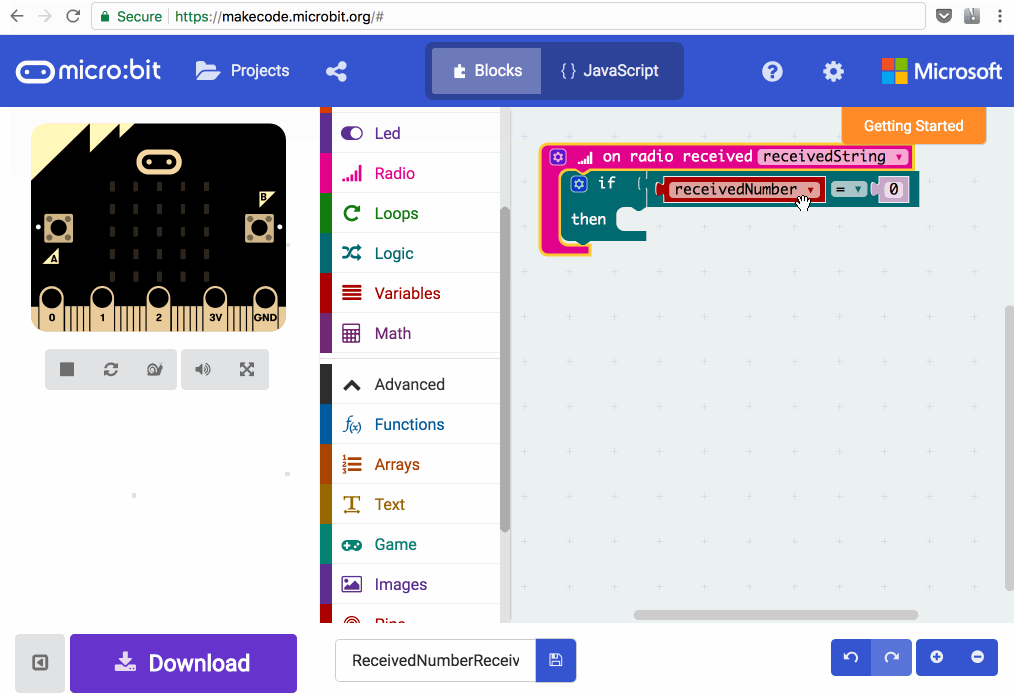1014x693 pixels.
Task: Open the Pocket extension icon
Action: pyautogui.click(x=944, y=16)
